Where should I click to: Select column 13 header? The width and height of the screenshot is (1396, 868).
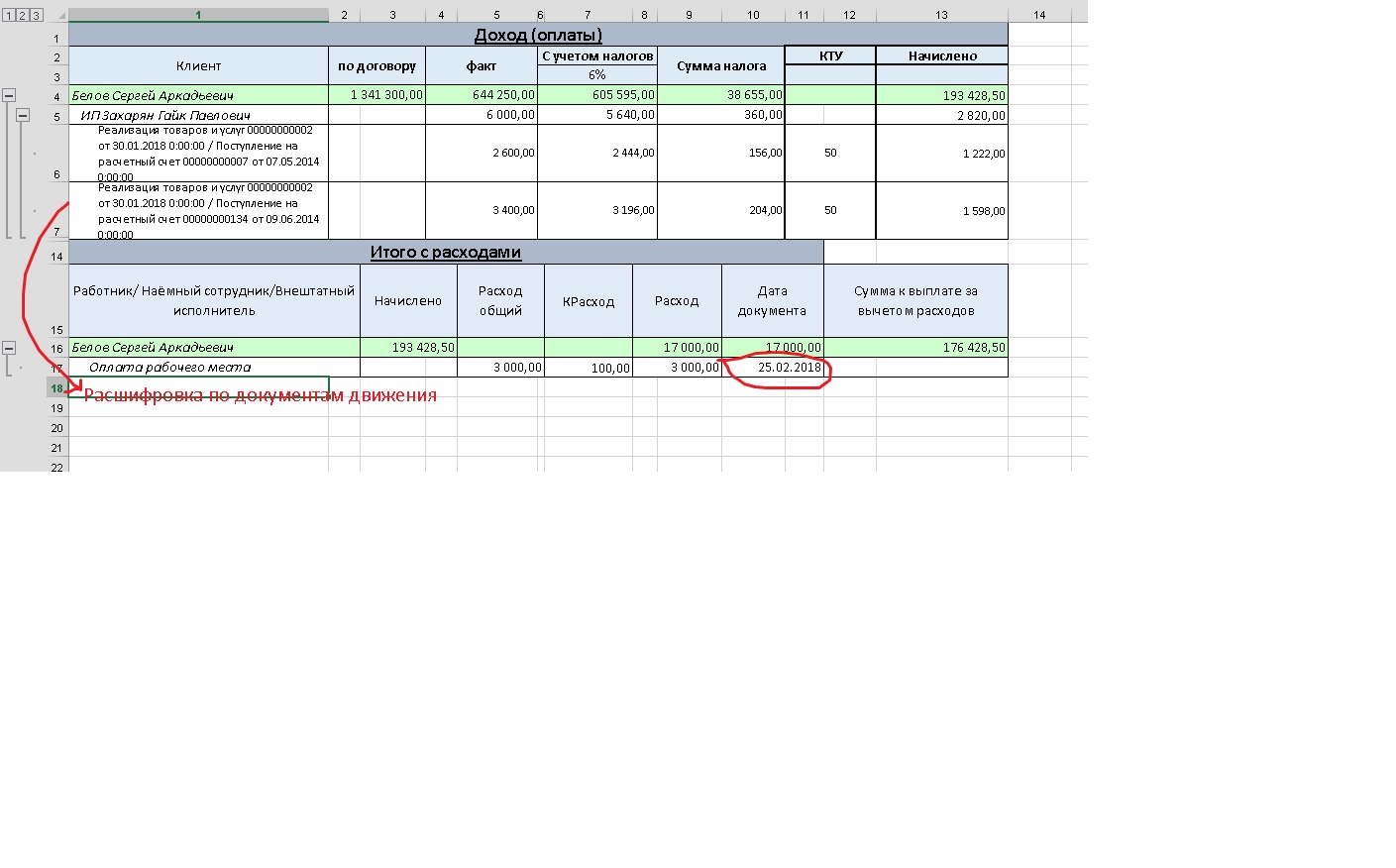point(941,15)
